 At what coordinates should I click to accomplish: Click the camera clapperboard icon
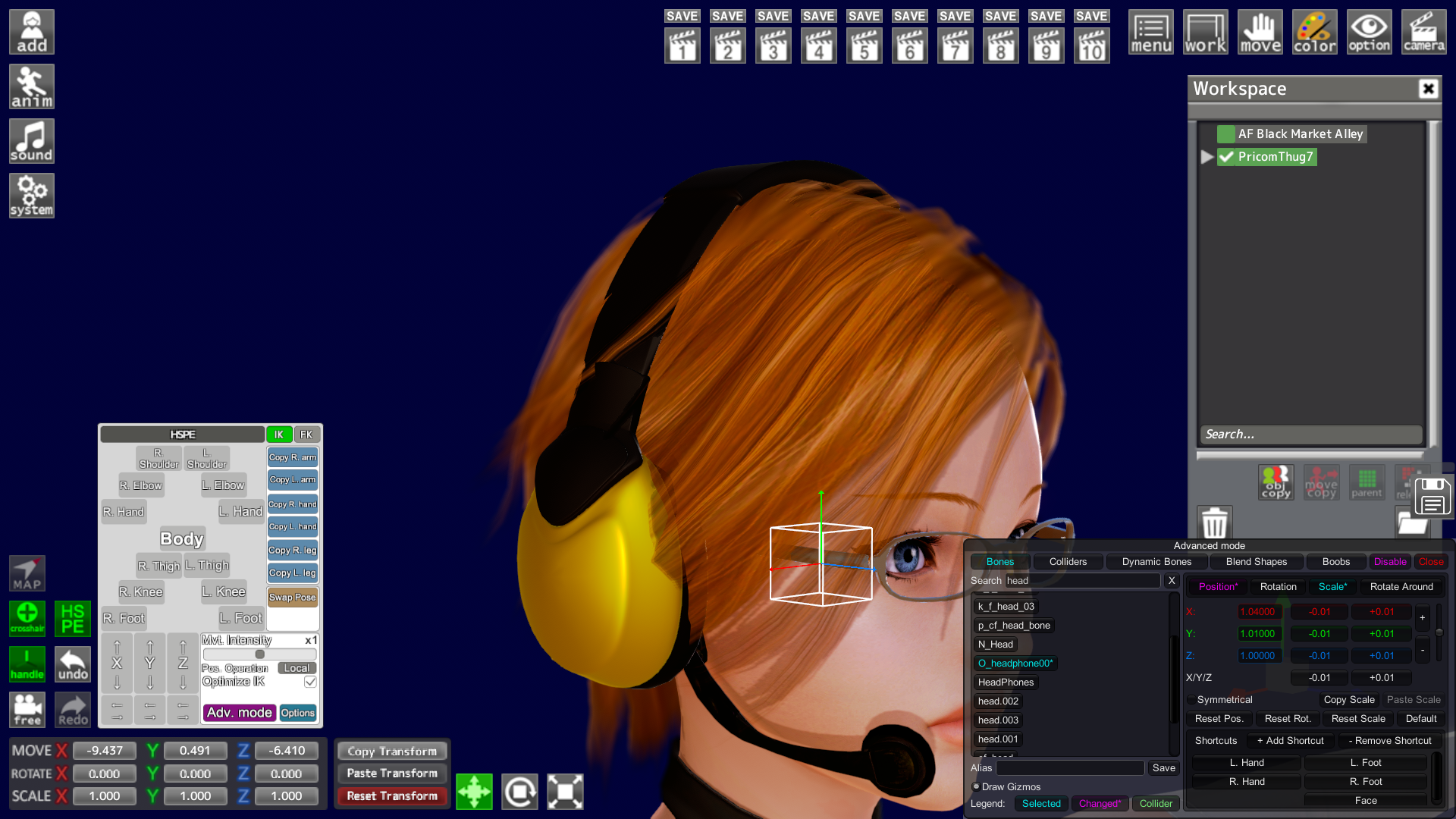1423,32
